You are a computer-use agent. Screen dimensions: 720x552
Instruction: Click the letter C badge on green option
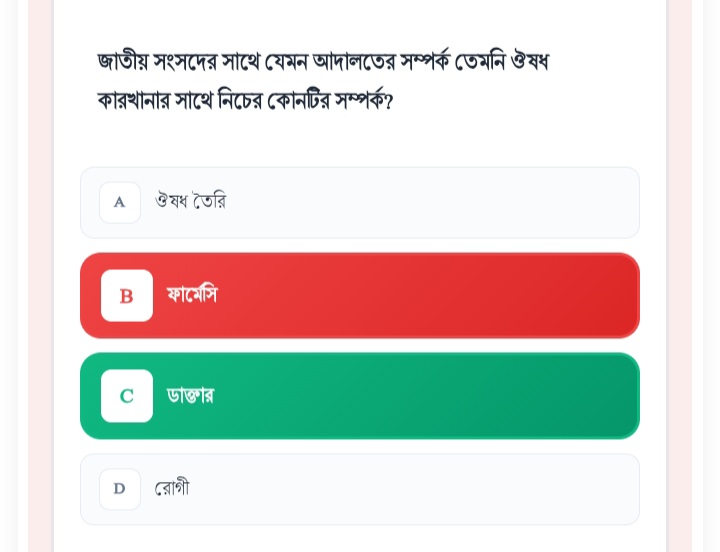tap(127, 396)
